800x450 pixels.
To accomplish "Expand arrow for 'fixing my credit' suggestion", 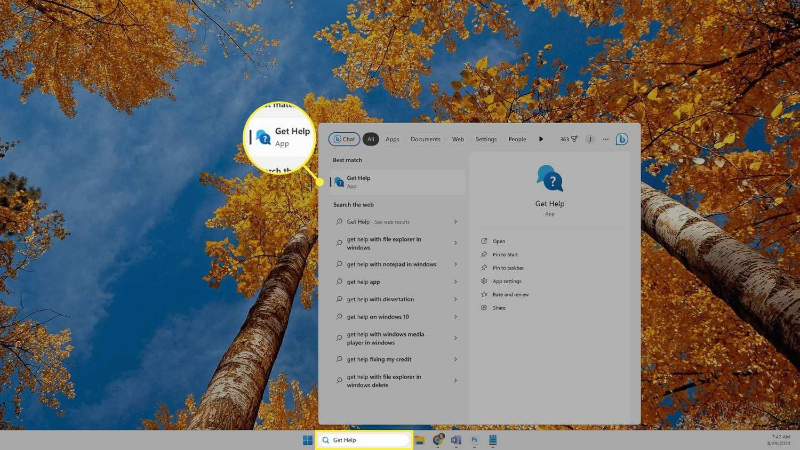I will coord(456,359).
